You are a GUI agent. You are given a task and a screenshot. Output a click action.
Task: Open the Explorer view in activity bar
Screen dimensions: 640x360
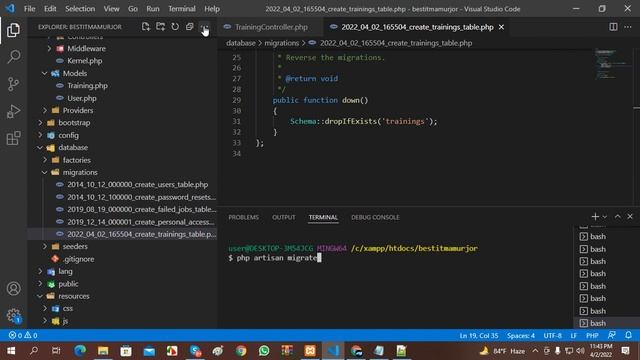tap(13, 30)
